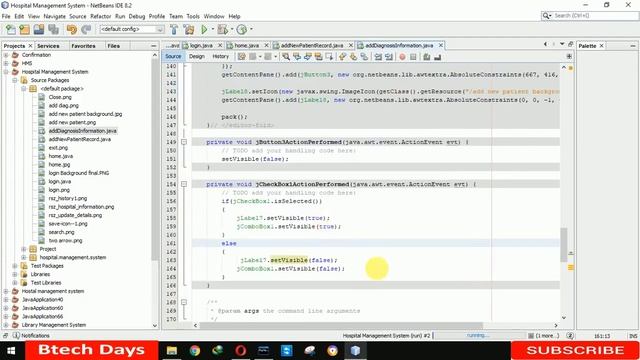Click the Uncomment editor toolbar icon
The height and width of the screenshot is (360, 640).
[x=438, y=57]
